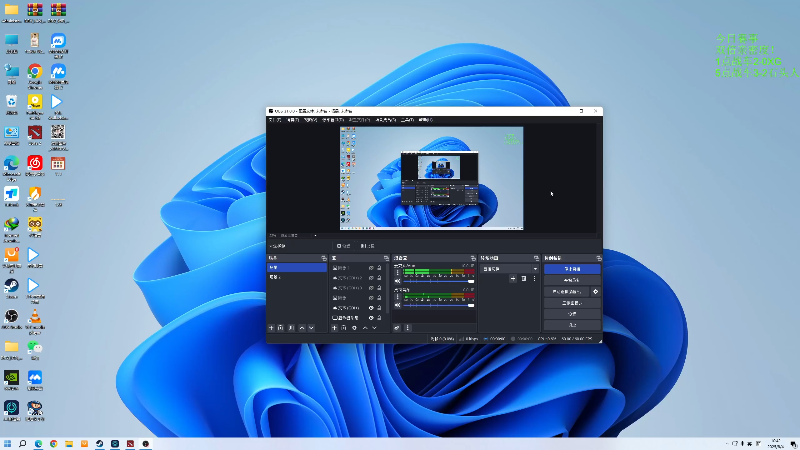Toggle visibility eye of top source row
Image resolution: width=800 pixels, height=450 pixels.
(x=371, y=268)
